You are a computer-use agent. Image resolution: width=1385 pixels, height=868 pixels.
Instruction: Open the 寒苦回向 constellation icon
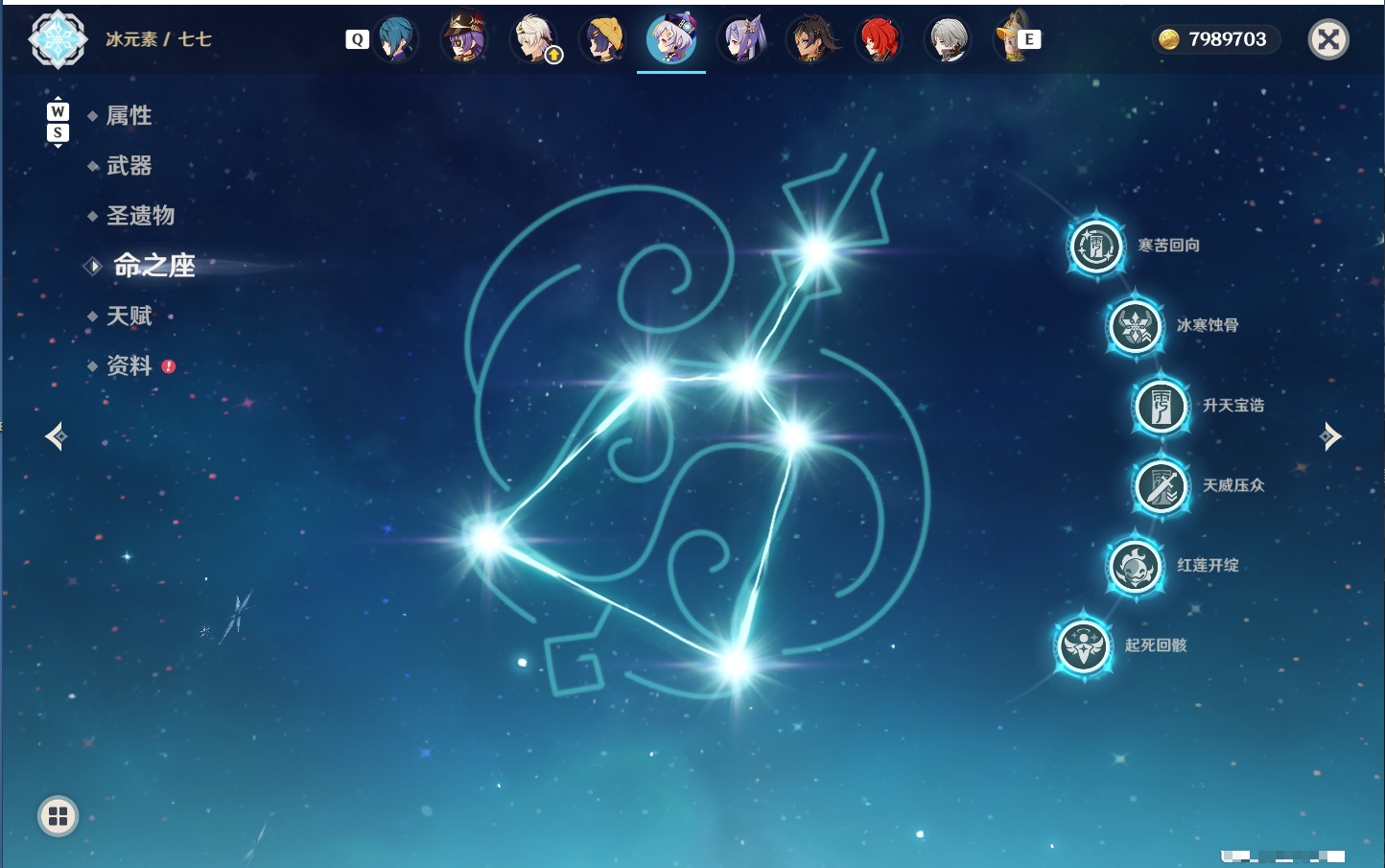[1096, 246]
